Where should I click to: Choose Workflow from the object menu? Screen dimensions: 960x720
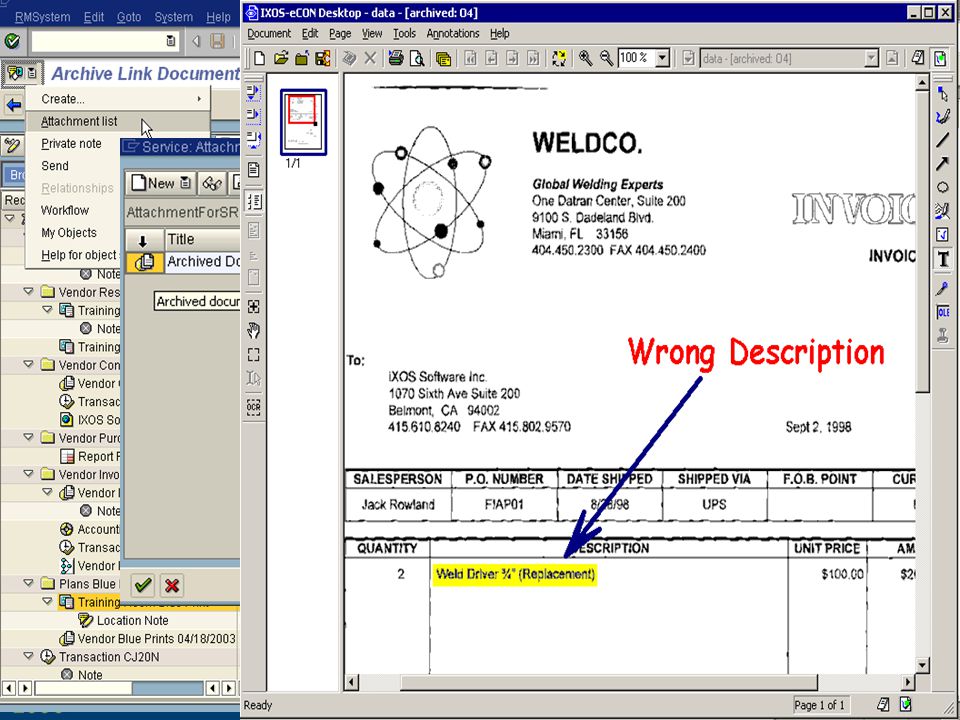click(65, 210)
